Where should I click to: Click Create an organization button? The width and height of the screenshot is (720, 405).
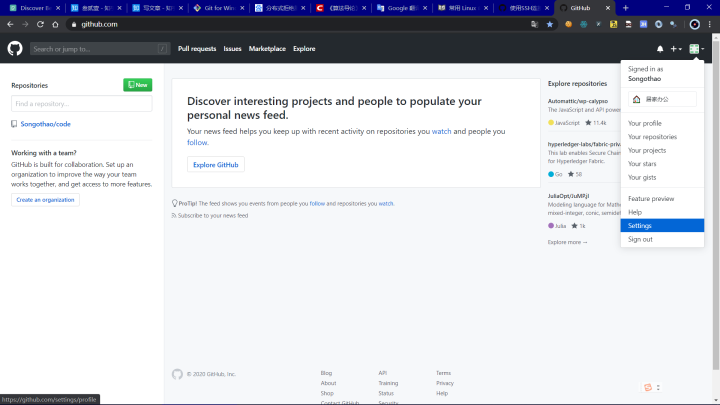(x=45, y=200)
